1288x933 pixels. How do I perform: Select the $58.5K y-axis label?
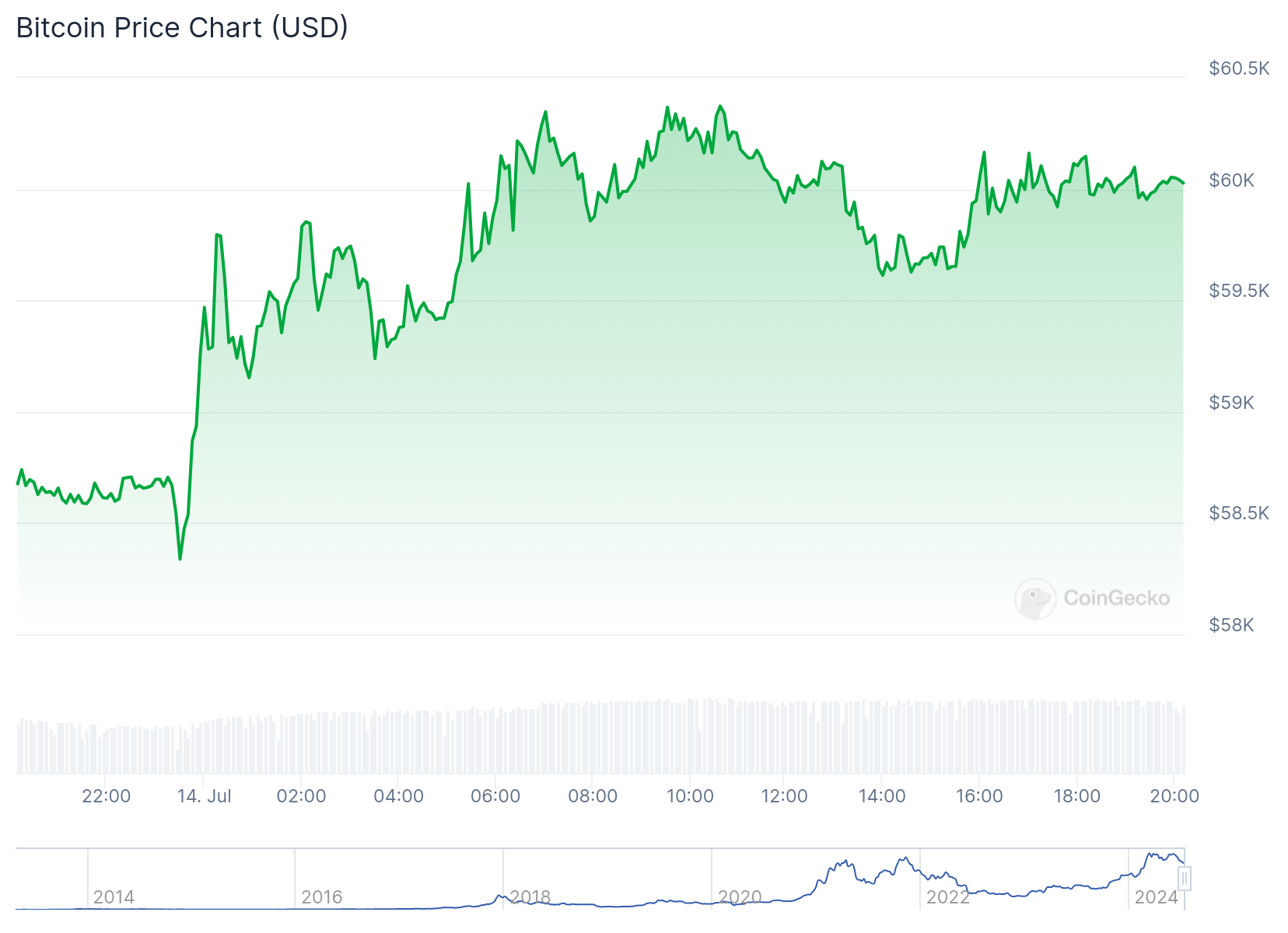[1239, 513]
